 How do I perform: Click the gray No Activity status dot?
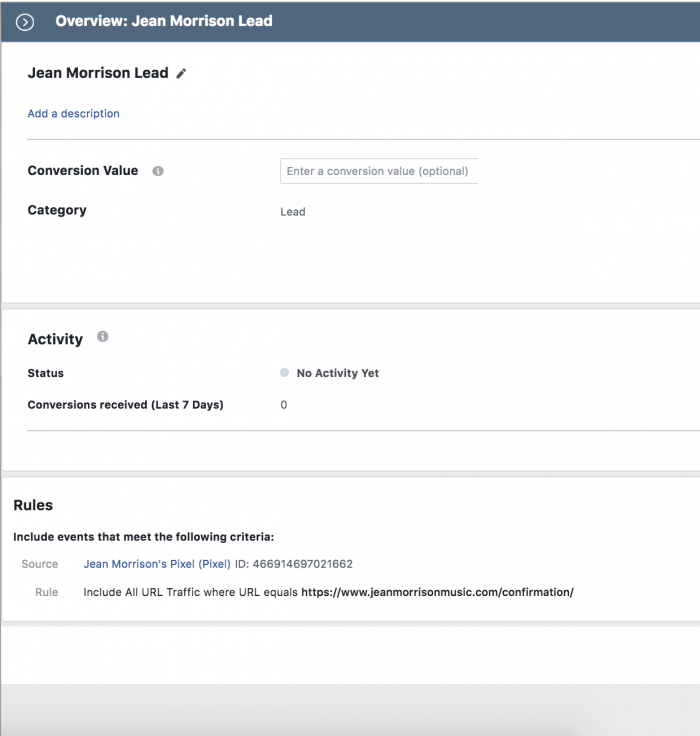[285, 373]
